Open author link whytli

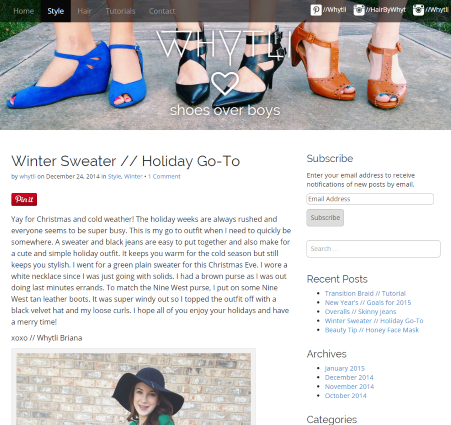click(27, 176)
